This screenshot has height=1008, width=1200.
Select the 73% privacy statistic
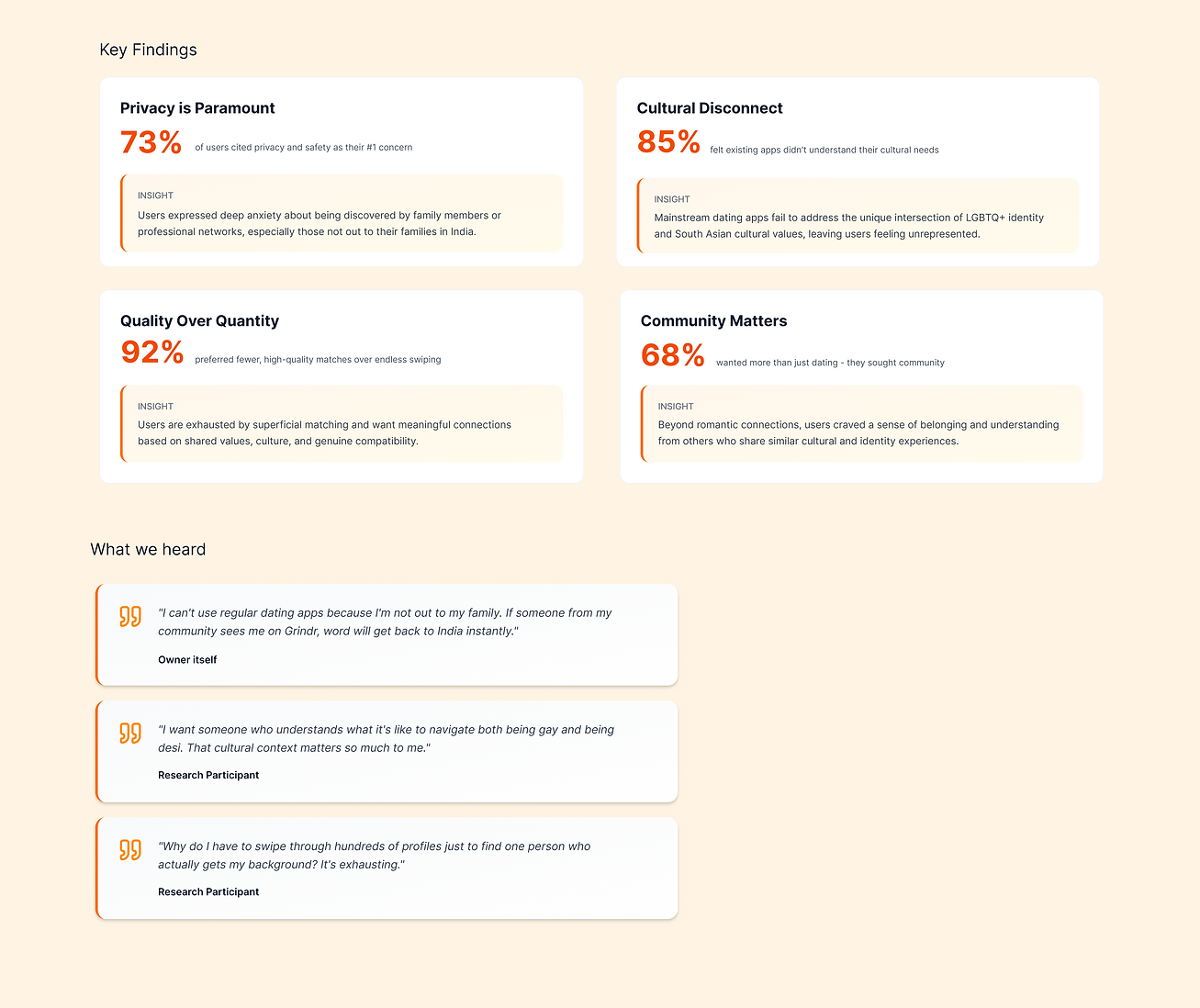tap(151, 142)
